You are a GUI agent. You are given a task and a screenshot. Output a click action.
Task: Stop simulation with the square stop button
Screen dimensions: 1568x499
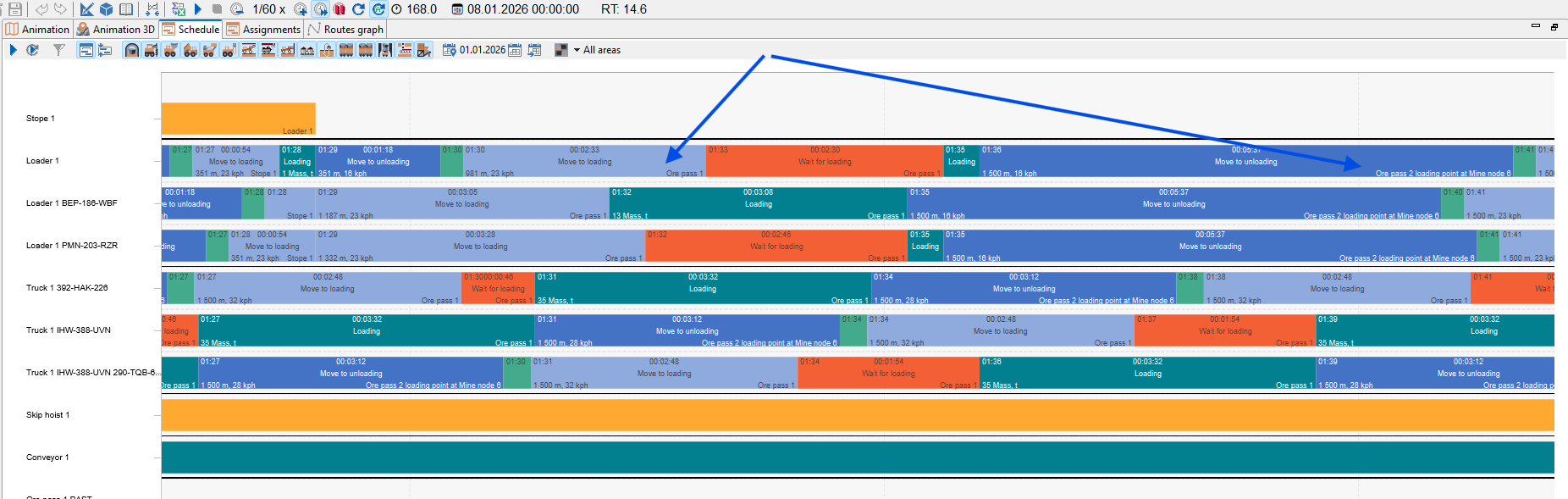[218, 9]
